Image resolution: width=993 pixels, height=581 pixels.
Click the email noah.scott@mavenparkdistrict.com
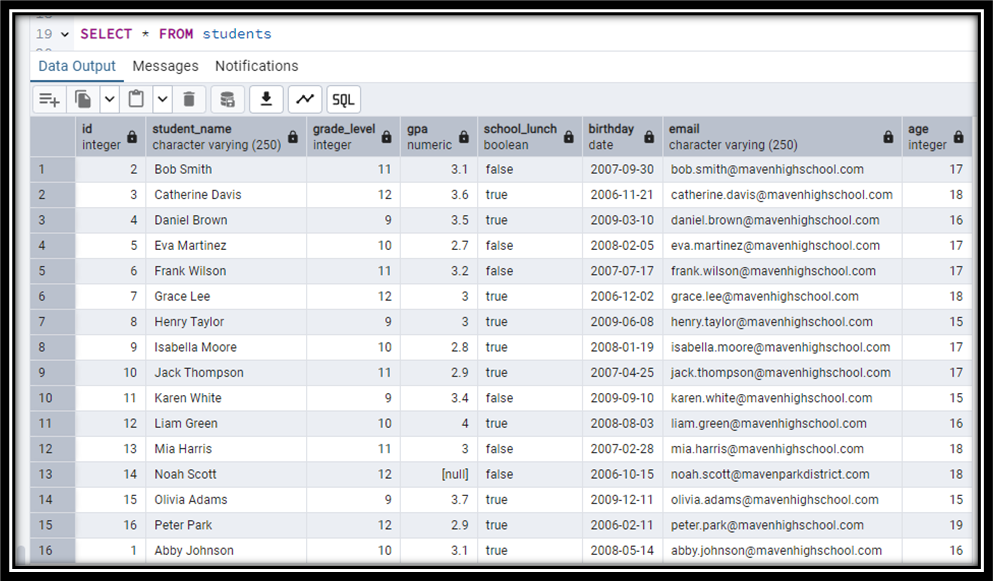[x=783, y=474]
